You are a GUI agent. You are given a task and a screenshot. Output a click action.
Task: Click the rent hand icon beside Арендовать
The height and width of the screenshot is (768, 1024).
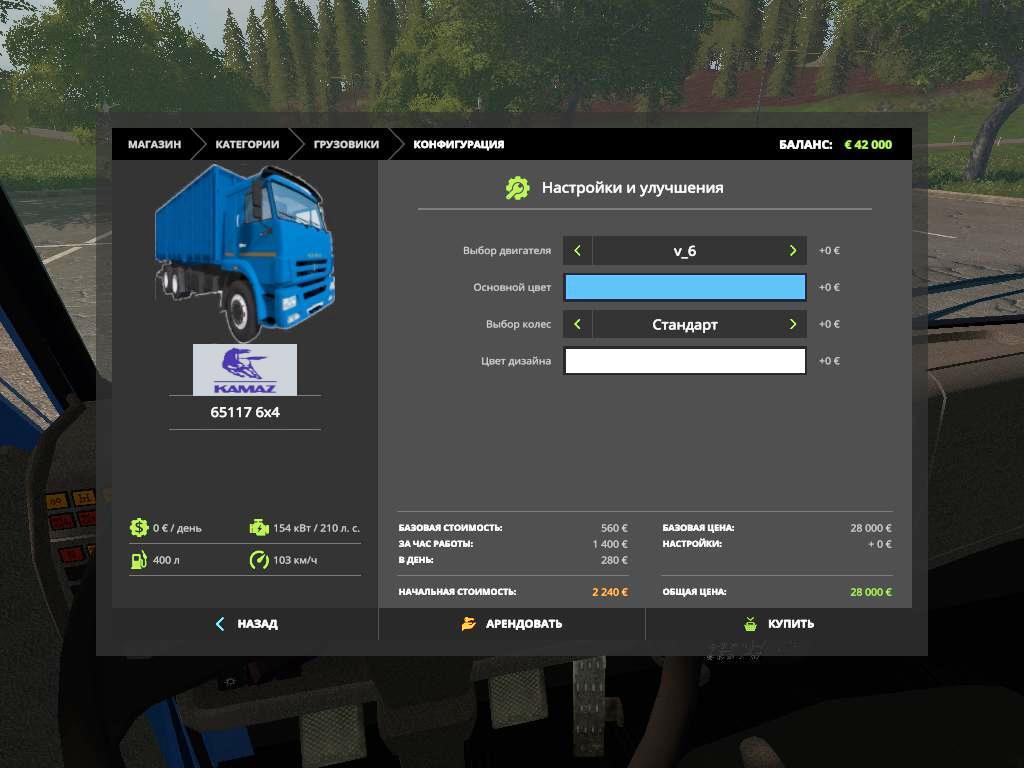point(469,624)
